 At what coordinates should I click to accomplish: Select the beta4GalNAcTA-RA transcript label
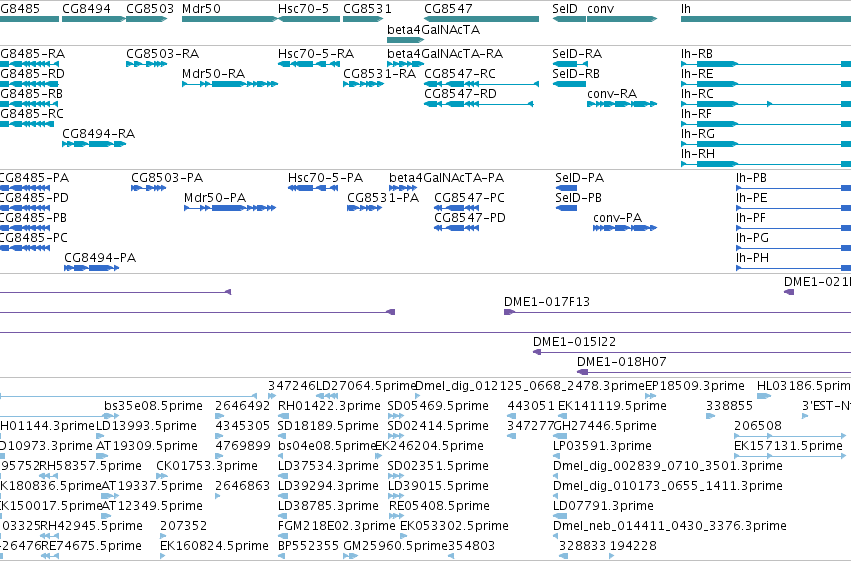[445, 54]
